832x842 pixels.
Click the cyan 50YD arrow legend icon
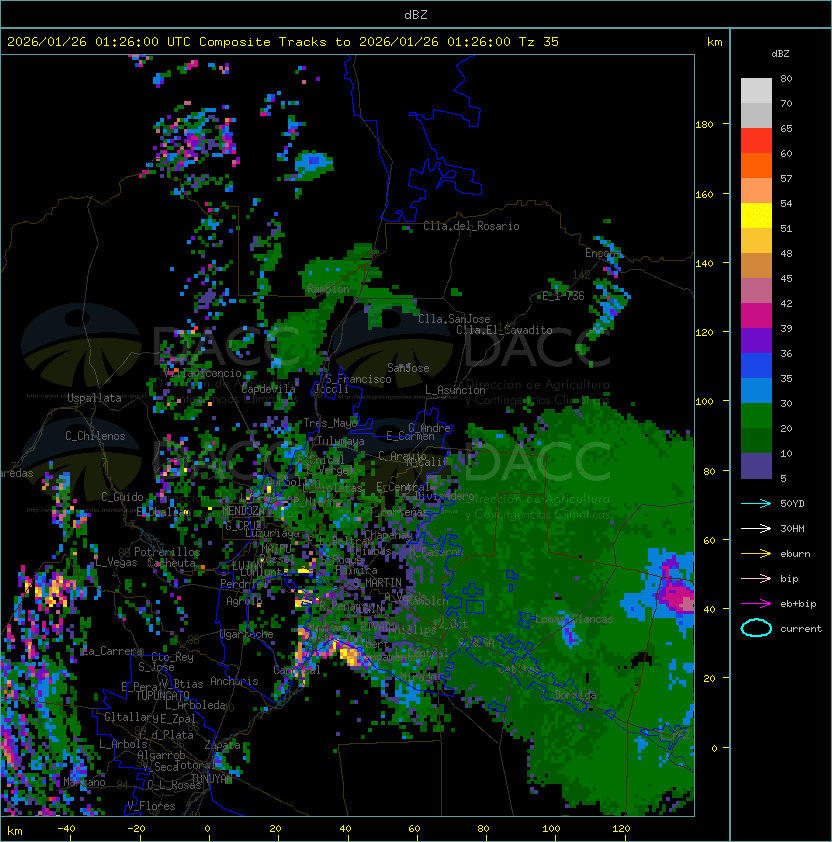(x=756, y=503)
